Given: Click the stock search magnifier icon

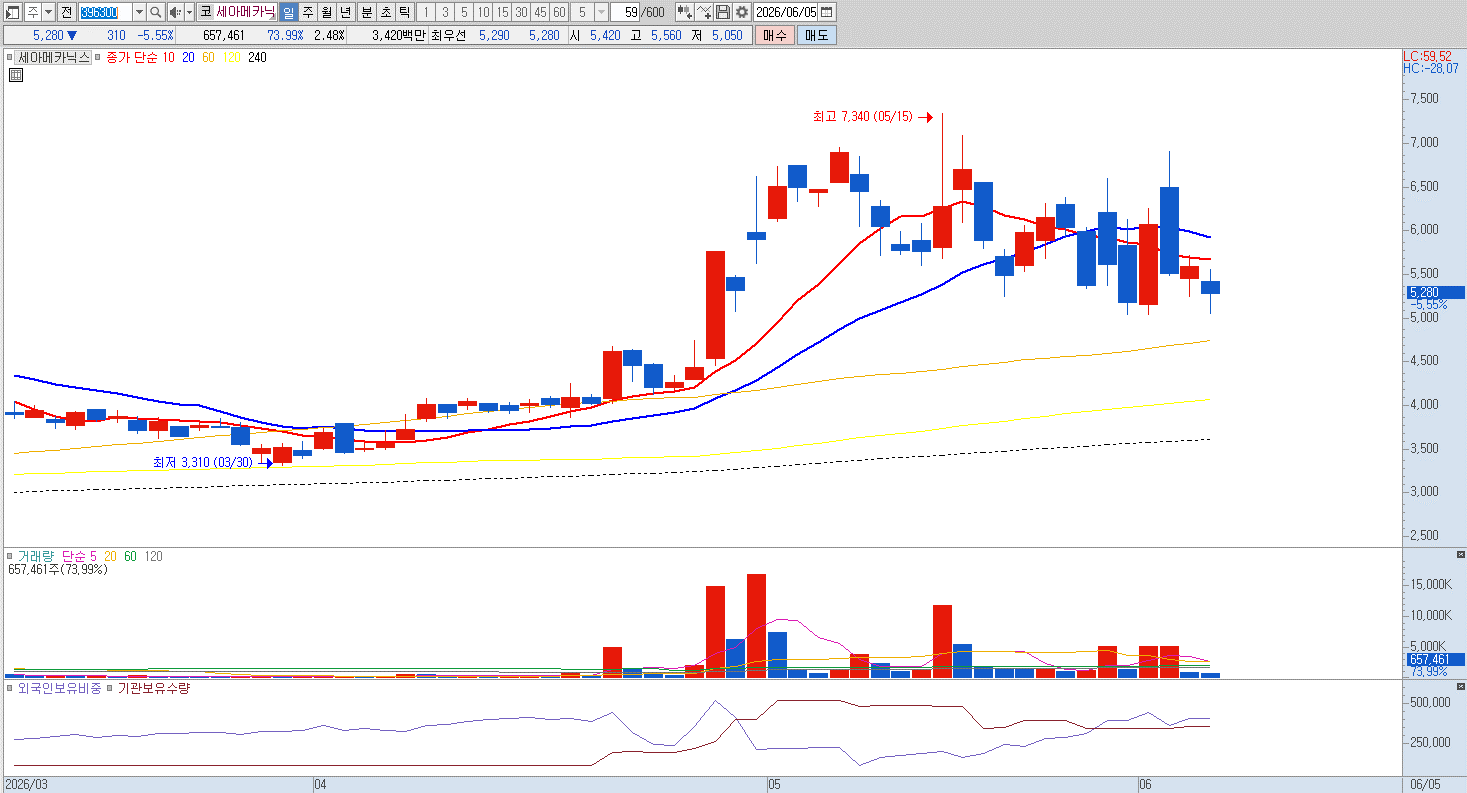Looking at the screenshot, I should [155, 12].
